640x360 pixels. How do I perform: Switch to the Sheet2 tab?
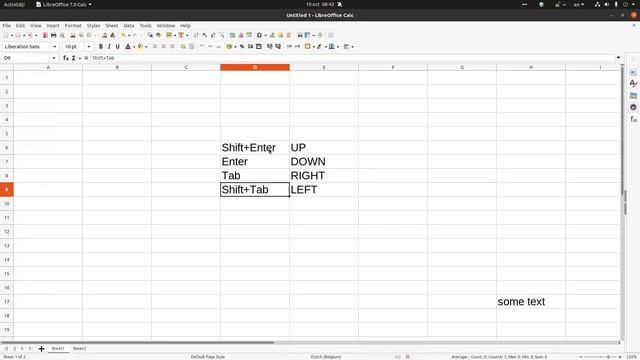pos(79,349)
